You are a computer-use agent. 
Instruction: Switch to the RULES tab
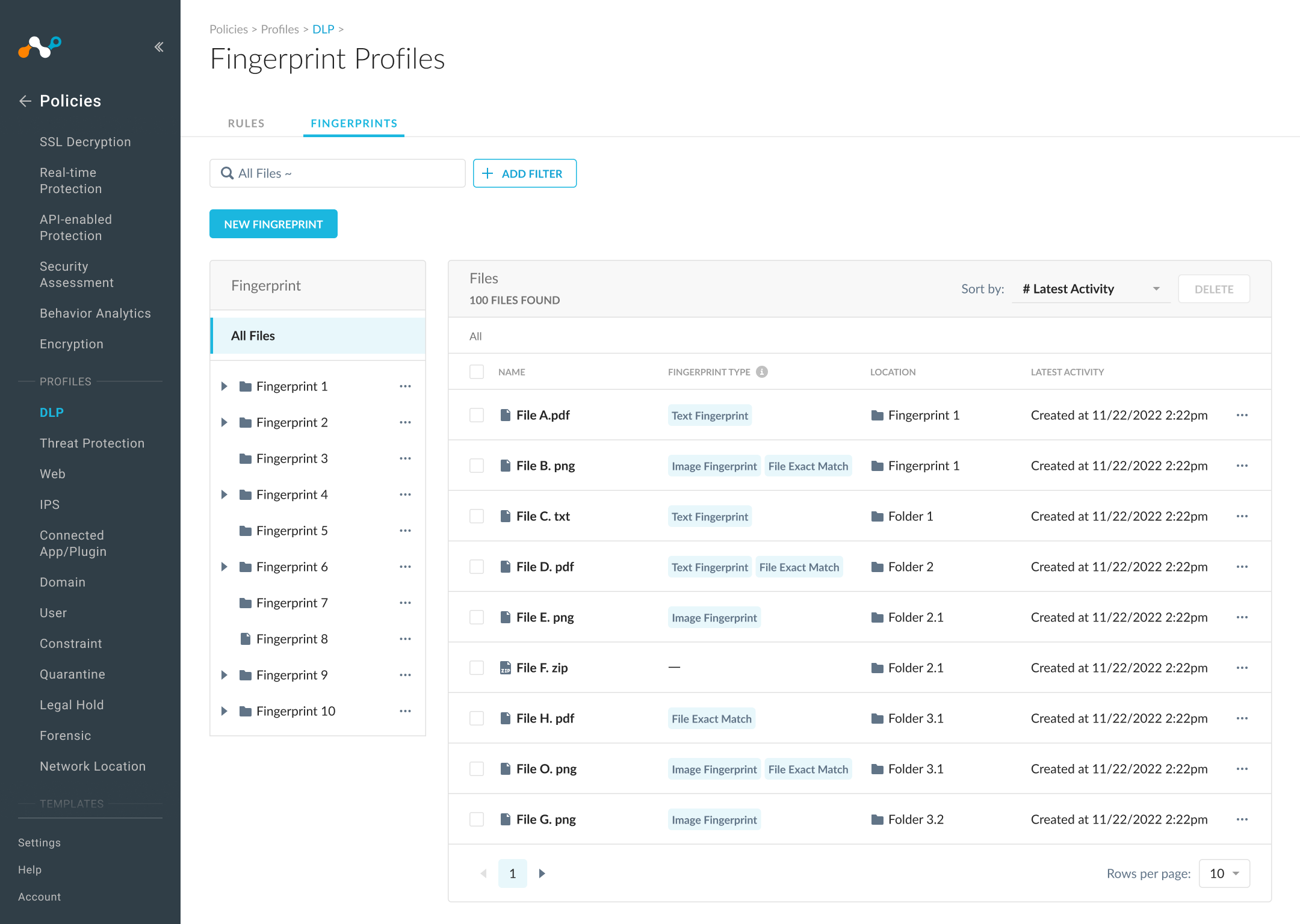point(246,123)
